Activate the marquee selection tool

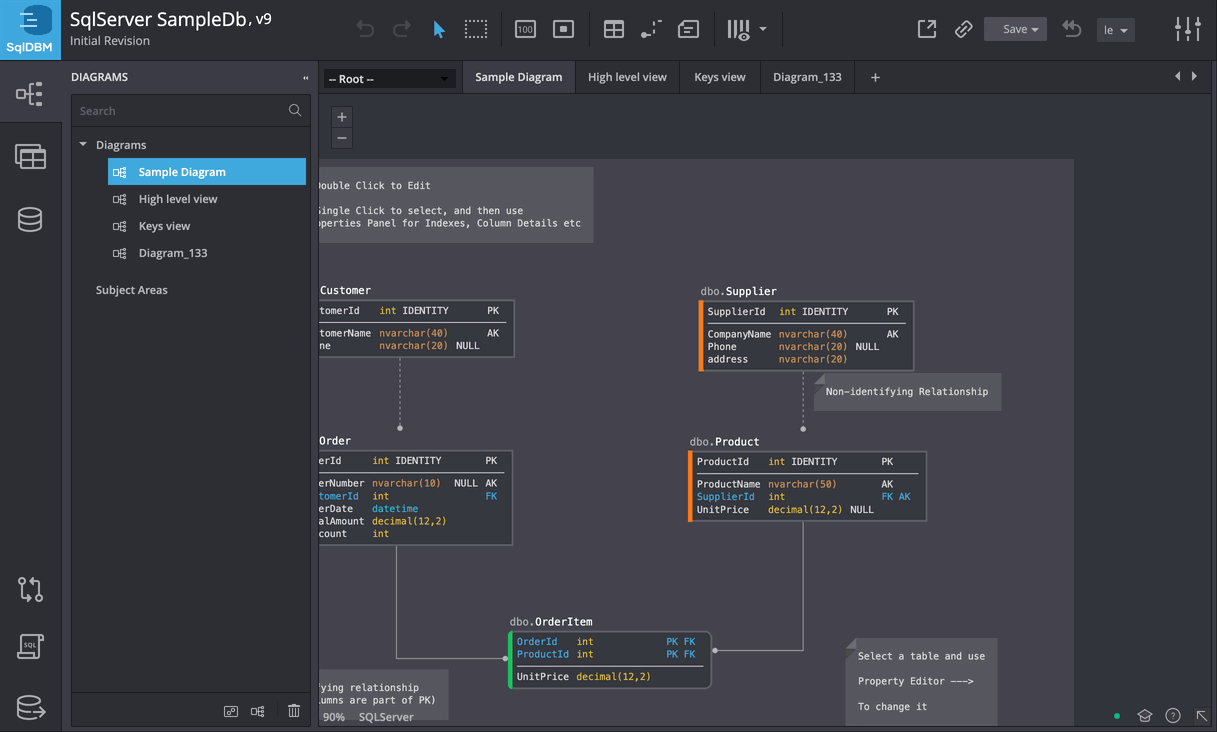[x=476, y=30]
